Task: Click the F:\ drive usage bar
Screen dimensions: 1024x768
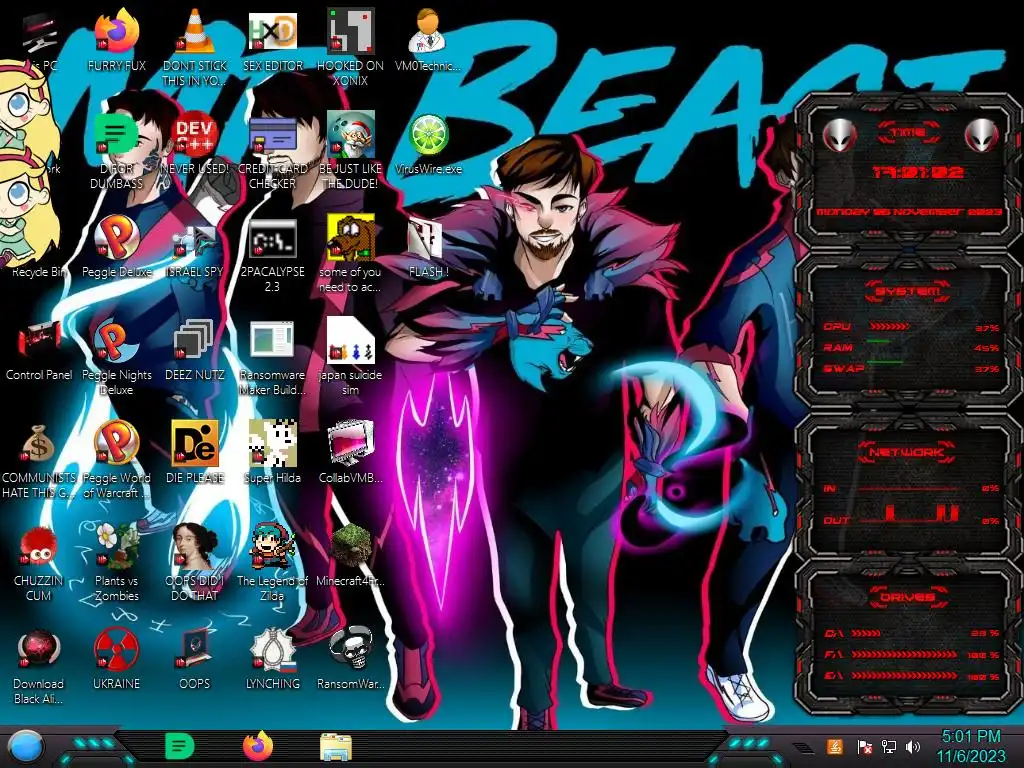Action: (x=904, y=654)
